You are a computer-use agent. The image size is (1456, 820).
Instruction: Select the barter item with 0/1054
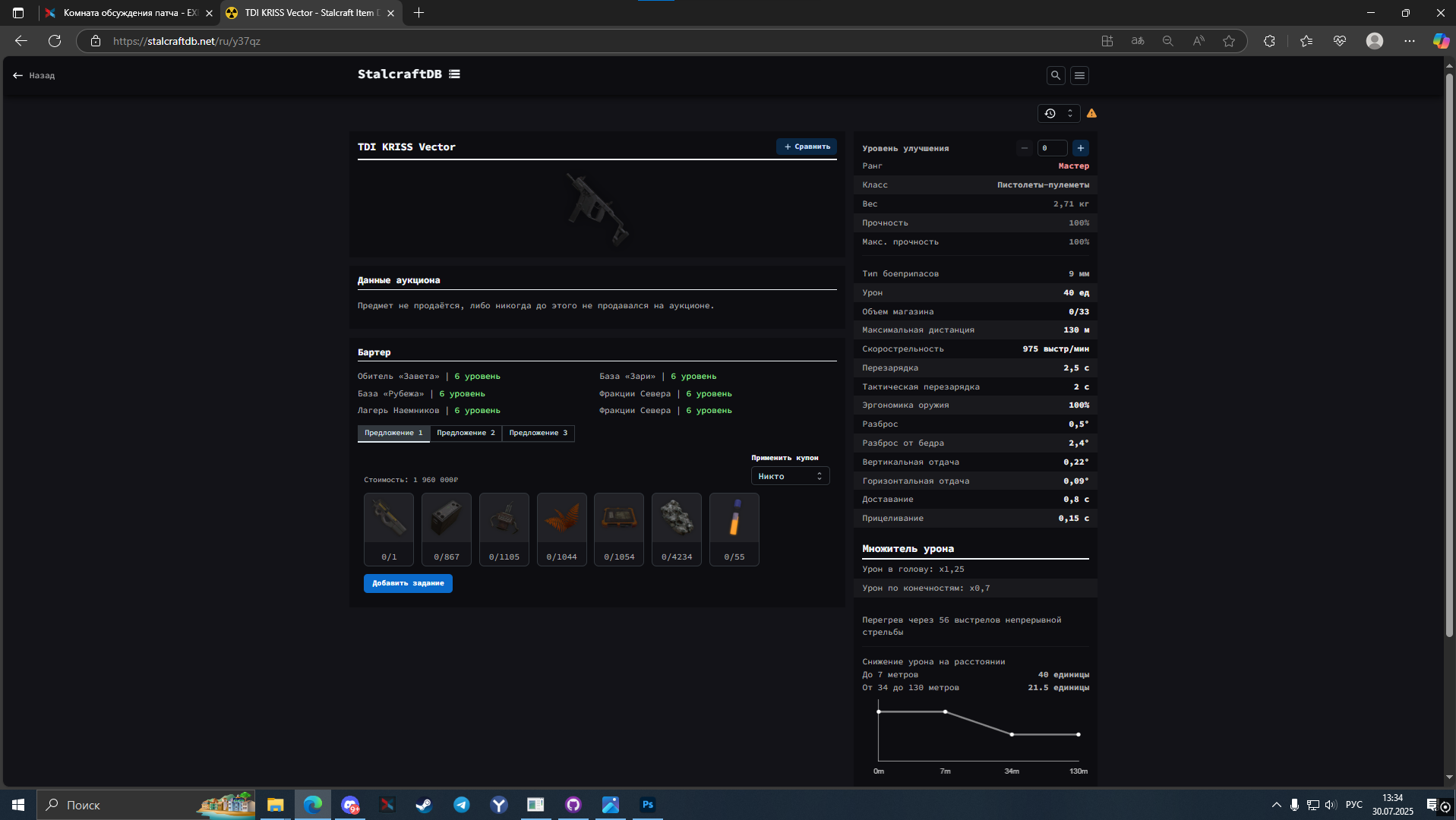[619, 529]
